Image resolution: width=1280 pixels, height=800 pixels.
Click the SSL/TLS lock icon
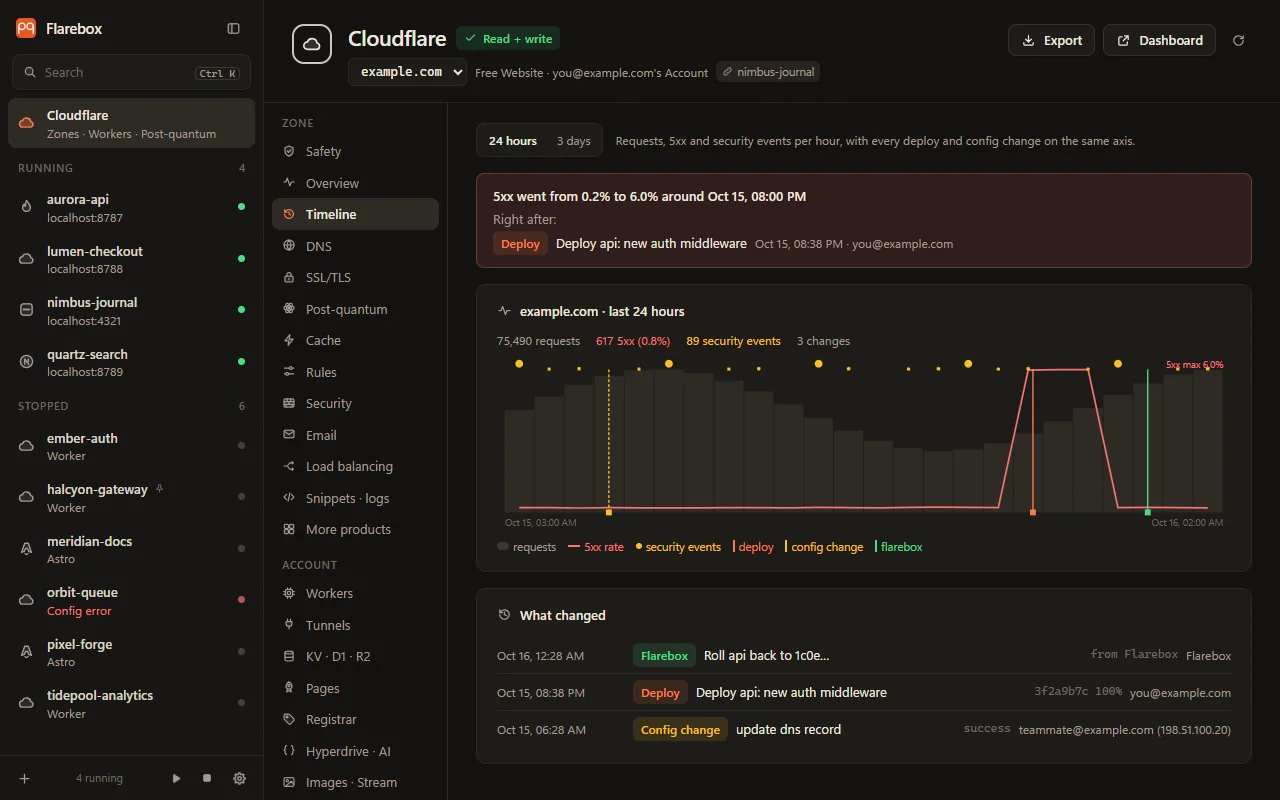(289, 277)
